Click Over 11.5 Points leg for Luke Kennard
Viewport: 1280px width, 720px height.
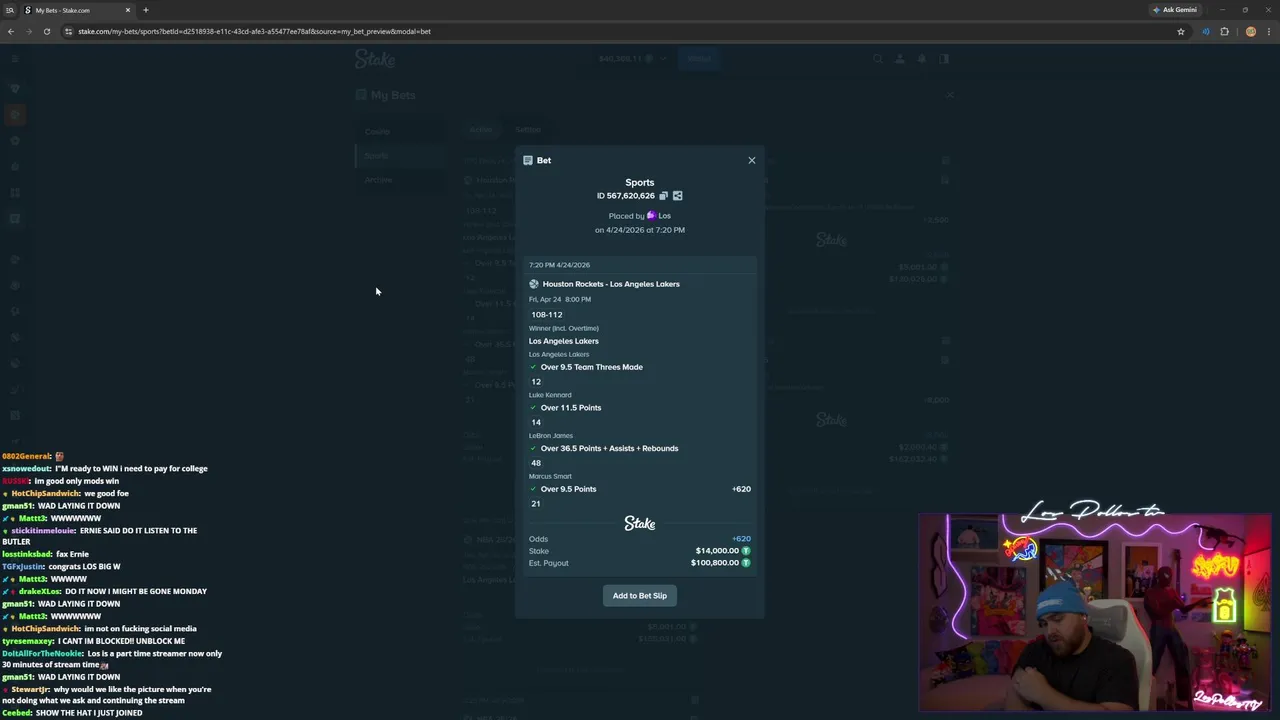pos(570,408)
